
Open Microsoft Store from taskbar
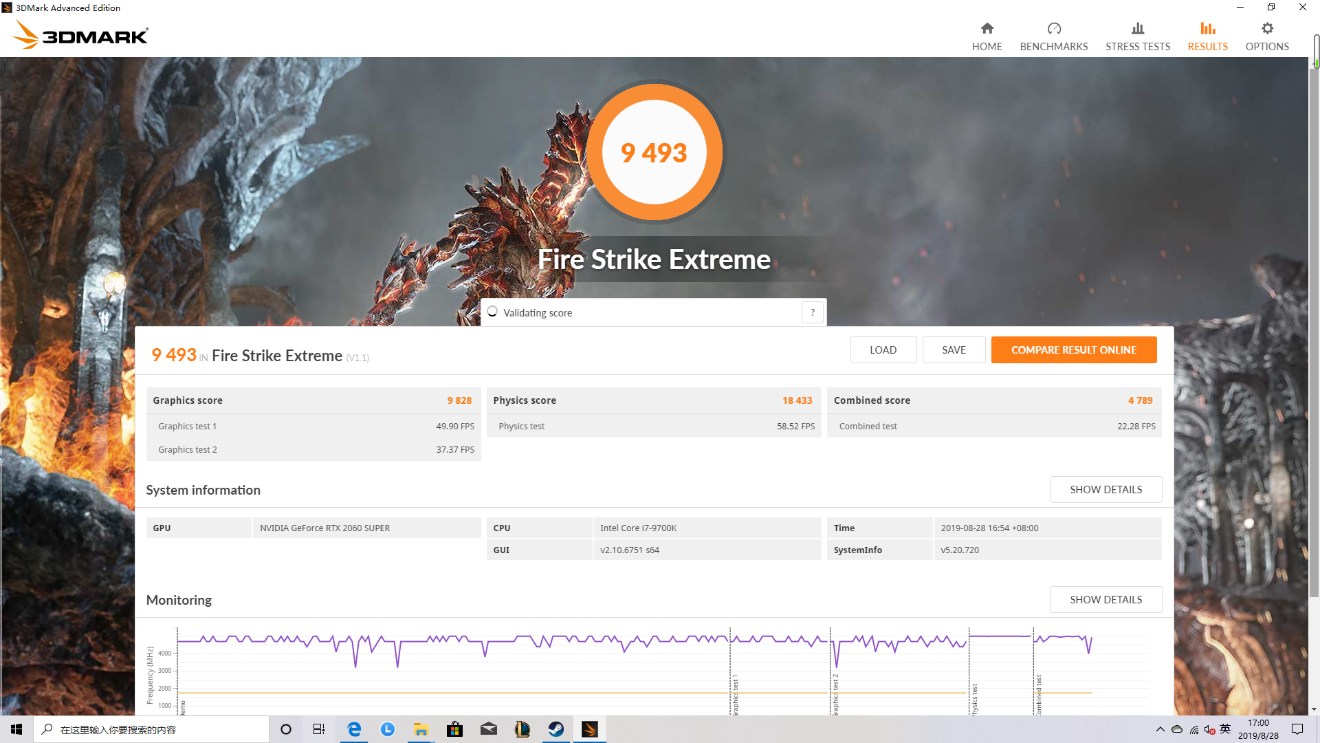455,729
